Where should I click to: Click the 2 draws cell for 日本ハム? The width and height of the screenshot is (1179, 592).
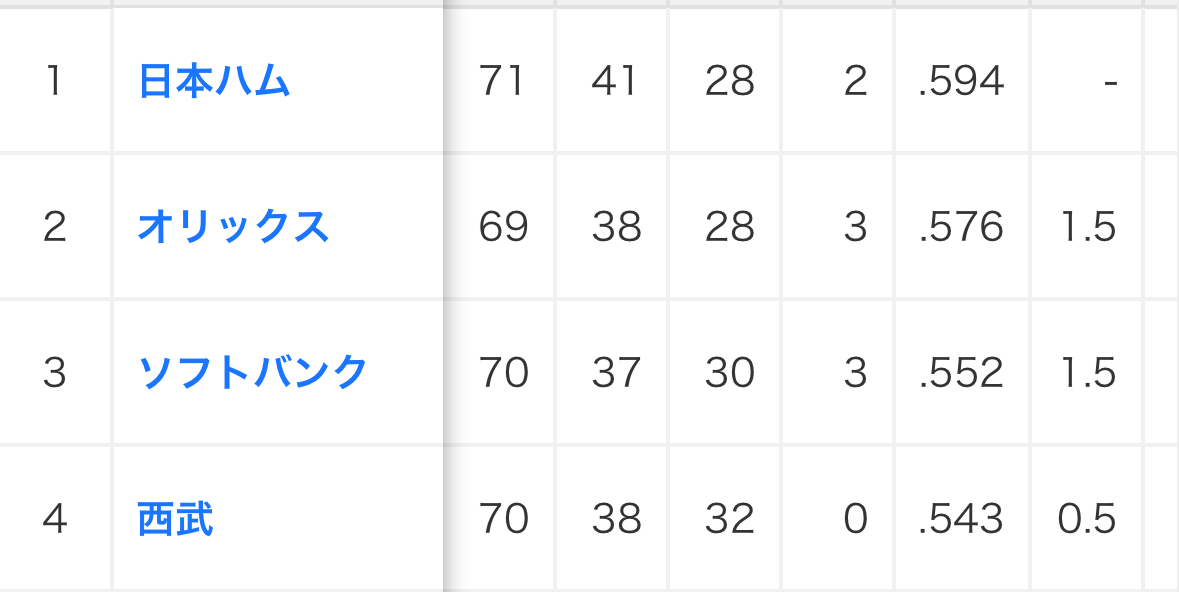pos(854,81)
